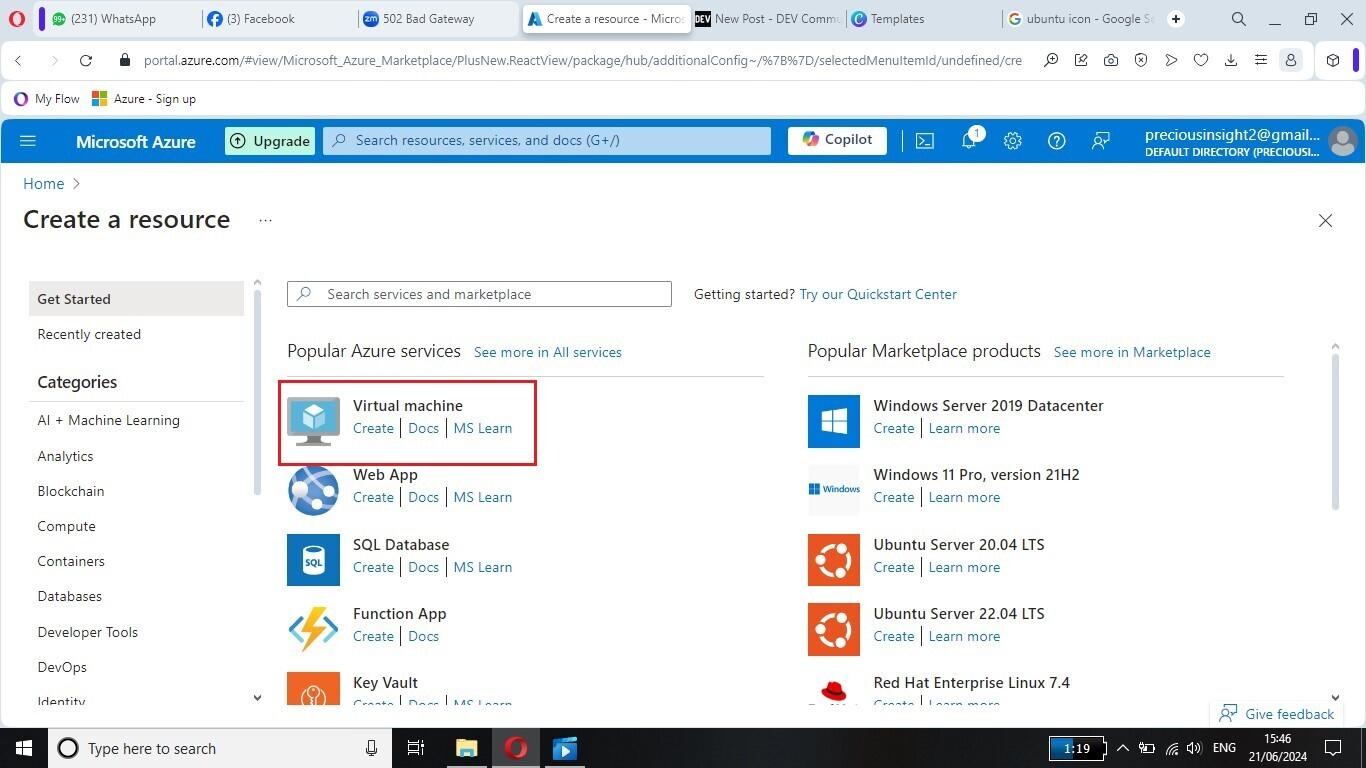Image resolution: width=1366 pixels, height=768 pixels.
Task: Open the Try our Quickstart Center link
Action: [x=878, y=294]
